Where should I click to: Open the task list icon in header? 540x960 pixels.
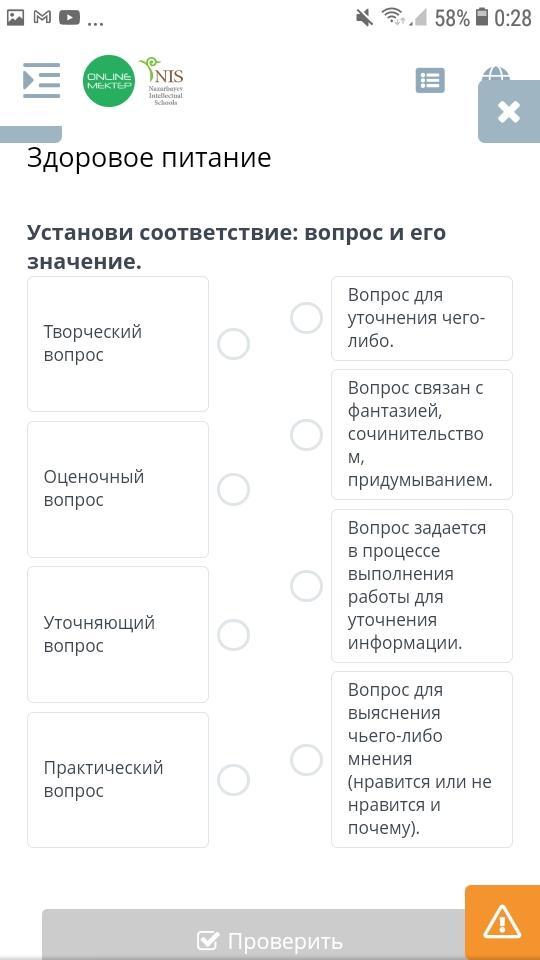pyautogui.click(x=430, y=80)
